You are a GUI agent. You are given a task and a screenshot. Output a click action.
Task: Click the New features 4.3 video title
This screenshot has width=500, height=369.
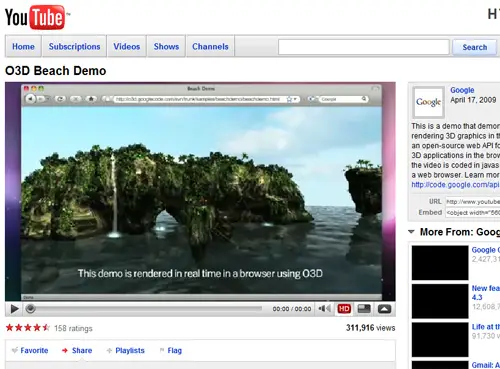pos(486,292)
